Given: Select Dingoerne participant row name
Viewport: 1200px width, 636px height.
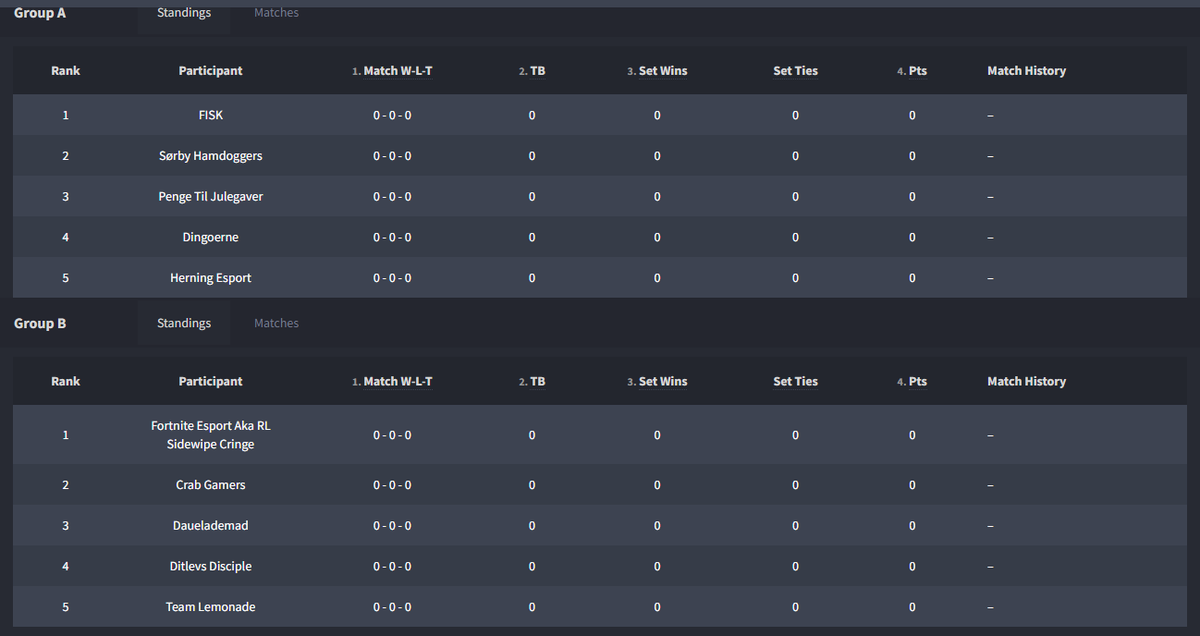Looking at the screenshot, I should [x=211, y=237].
